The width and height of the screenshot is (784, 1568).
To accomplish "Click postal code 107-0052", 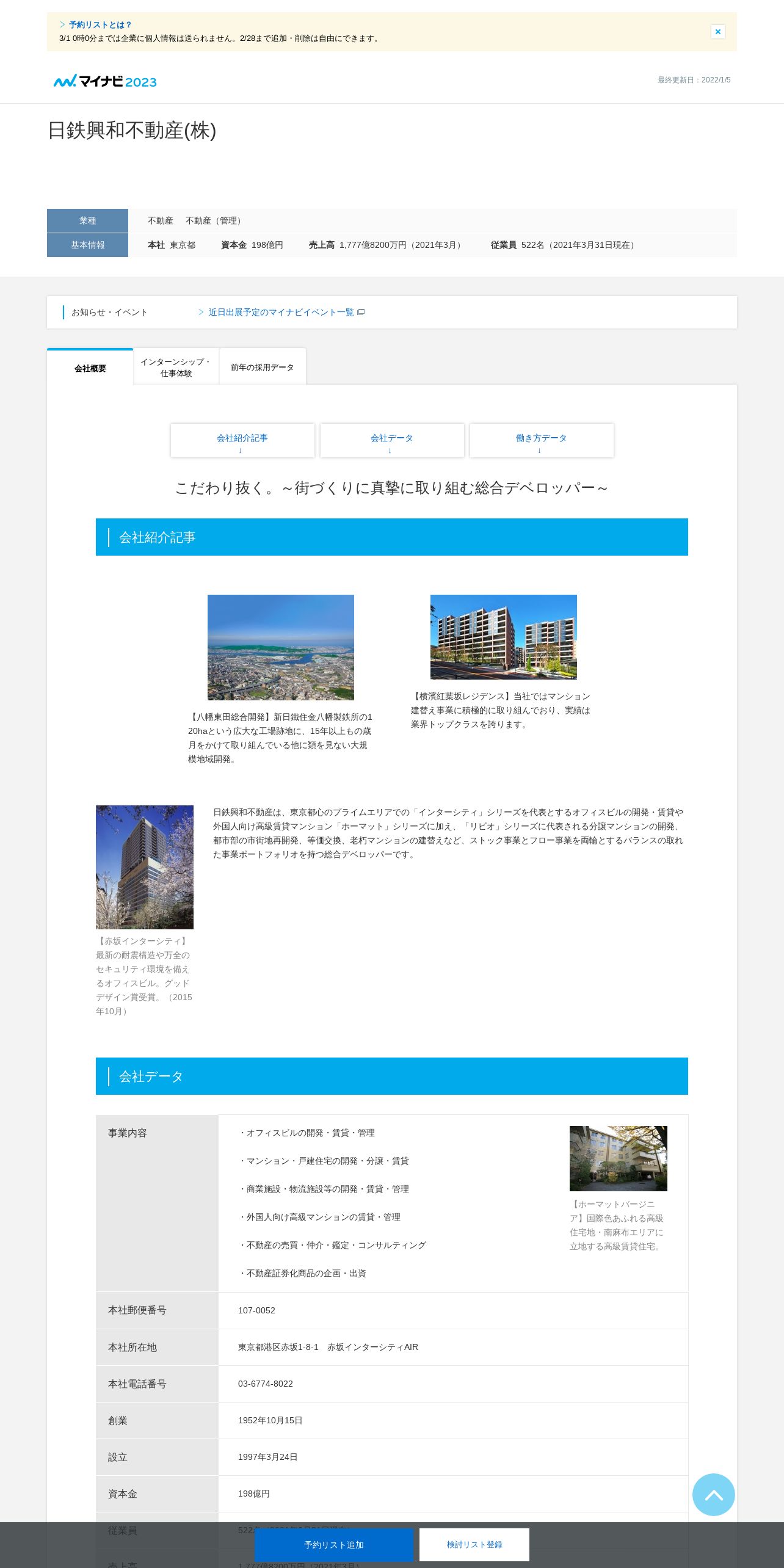I will (256, 1310).
